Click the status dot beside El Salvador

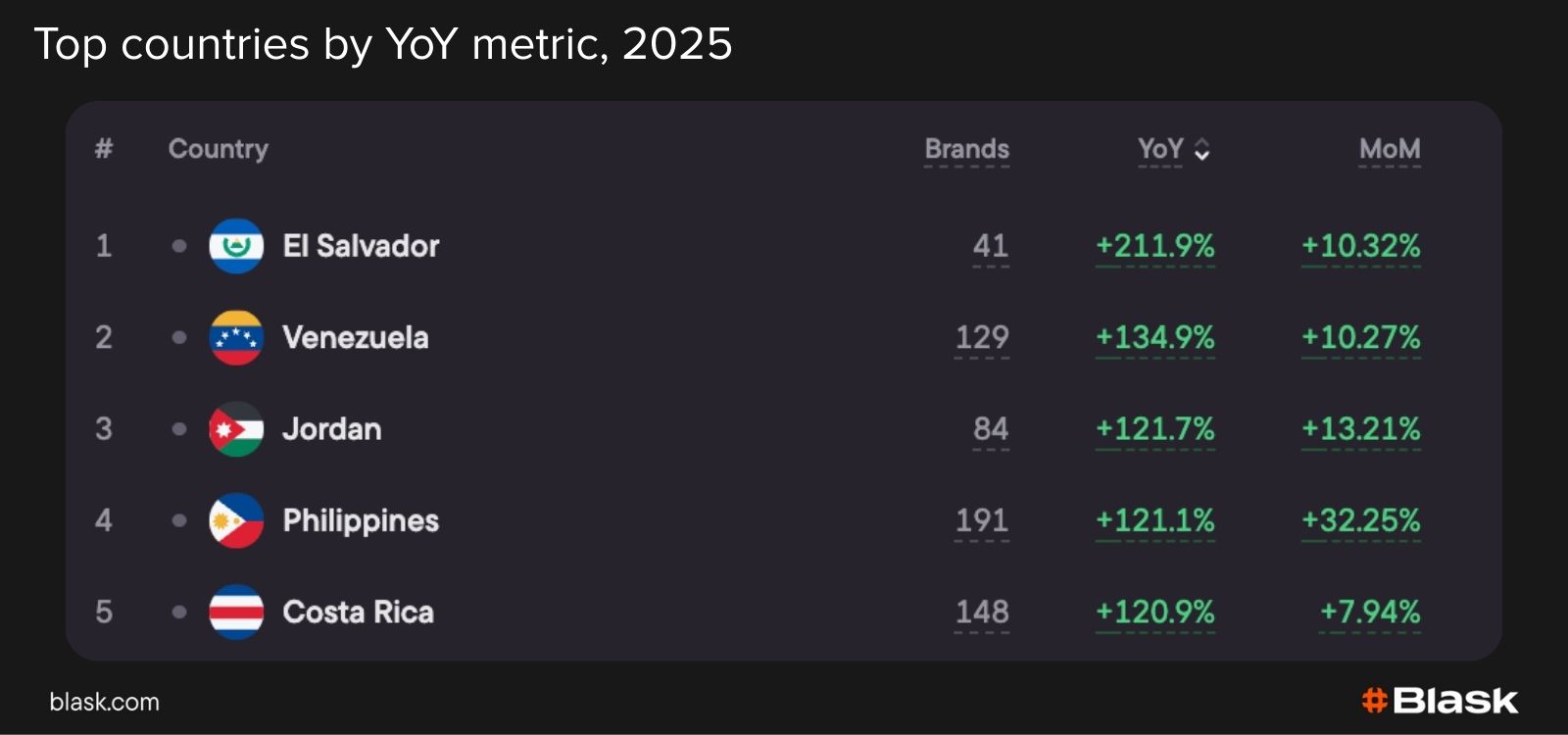[179, 246]
